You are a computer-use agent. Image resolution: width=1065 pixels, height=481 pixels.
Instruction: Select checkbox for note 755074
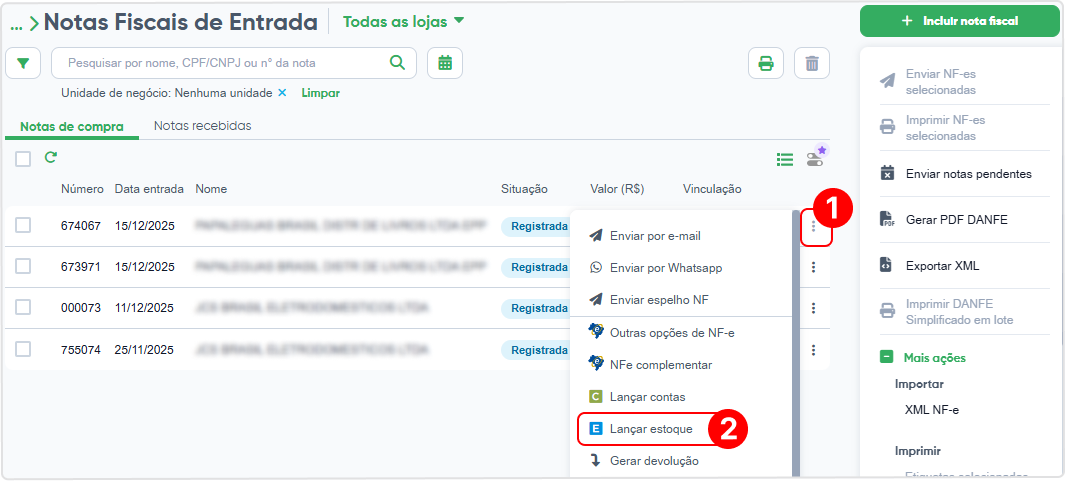(x=23, y=349)
